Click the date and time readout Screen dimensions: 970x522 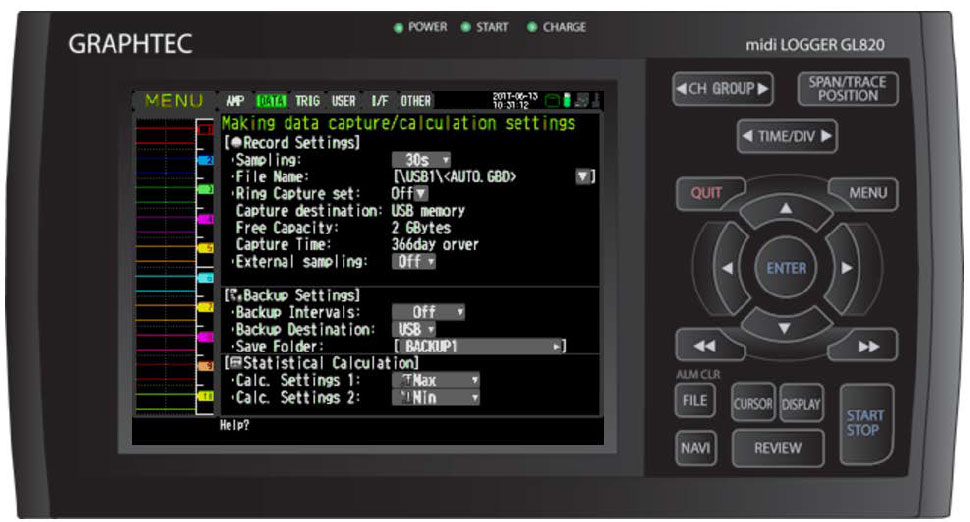click(515, 100)
